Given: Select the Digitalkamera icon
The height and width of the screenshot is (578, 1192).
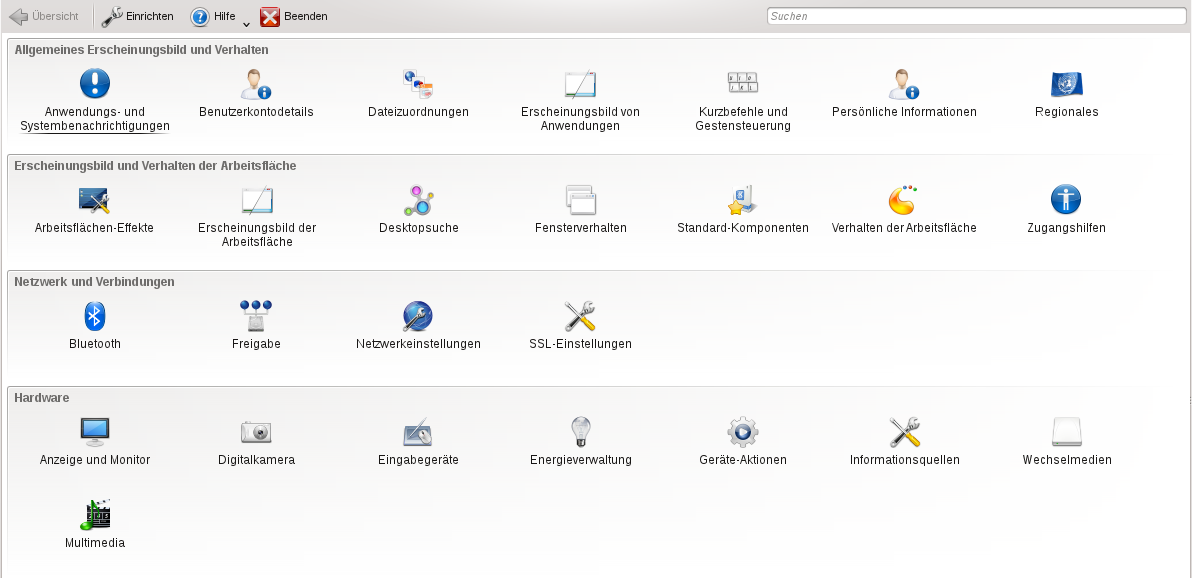Looking at the screenshot, I should tap(256, 433).
